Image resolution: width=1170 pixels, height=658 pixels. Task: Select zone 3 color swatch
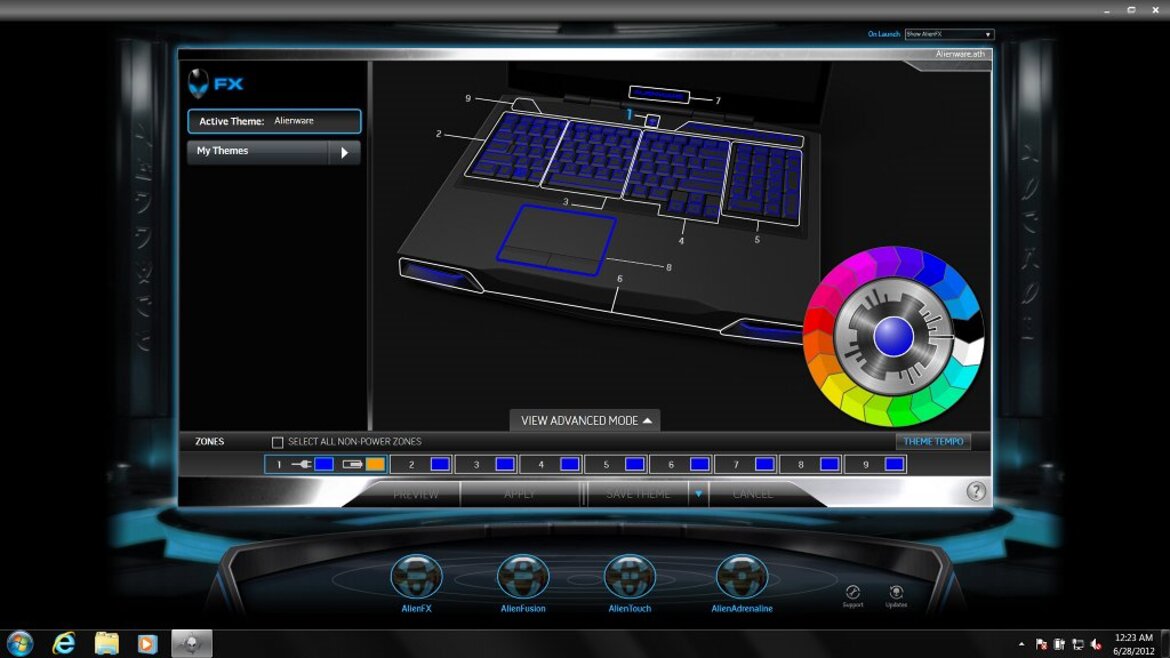pos(505,464)
